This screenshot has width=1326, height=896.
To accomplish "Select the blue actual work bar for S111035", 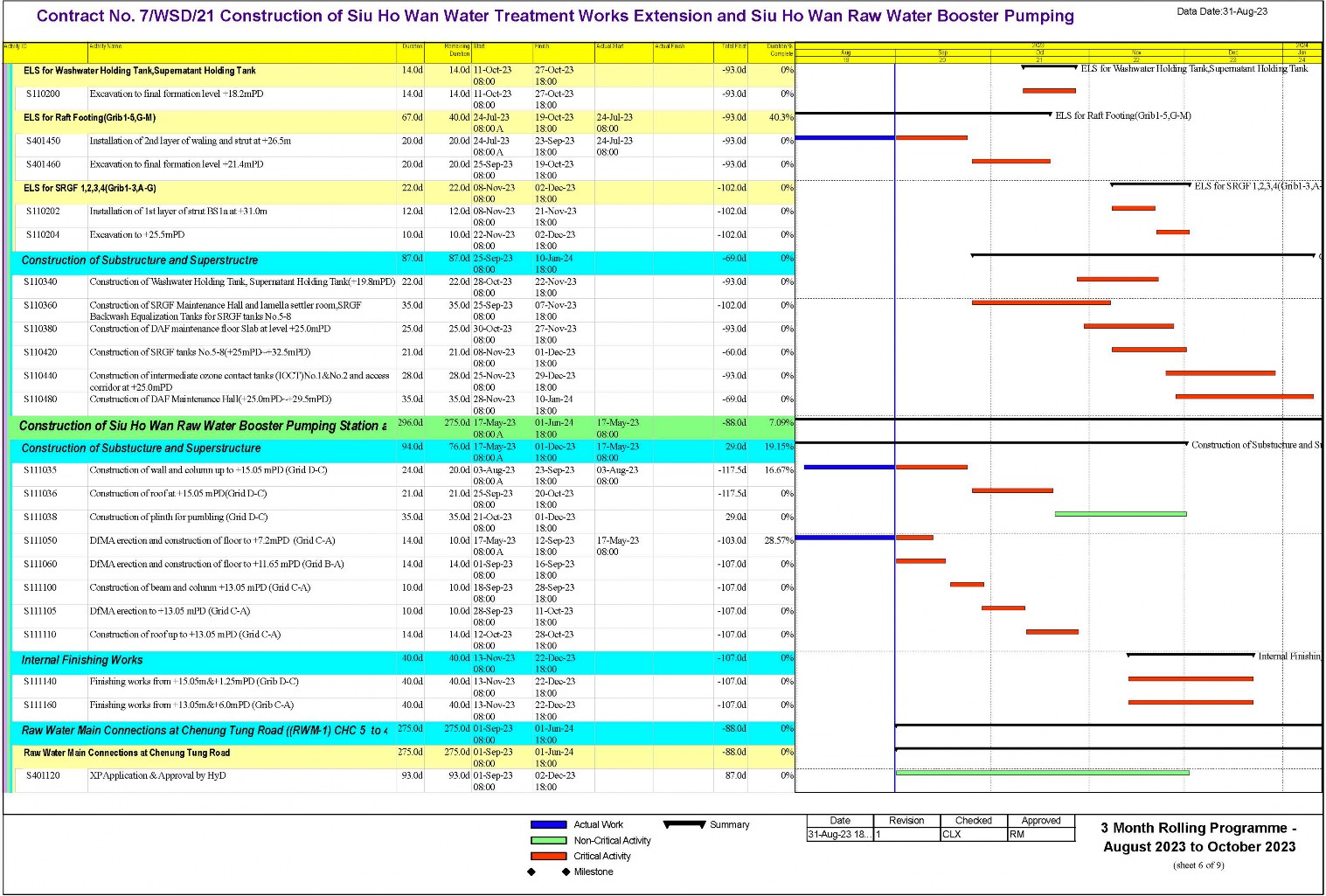I will (x=850, y=467).
